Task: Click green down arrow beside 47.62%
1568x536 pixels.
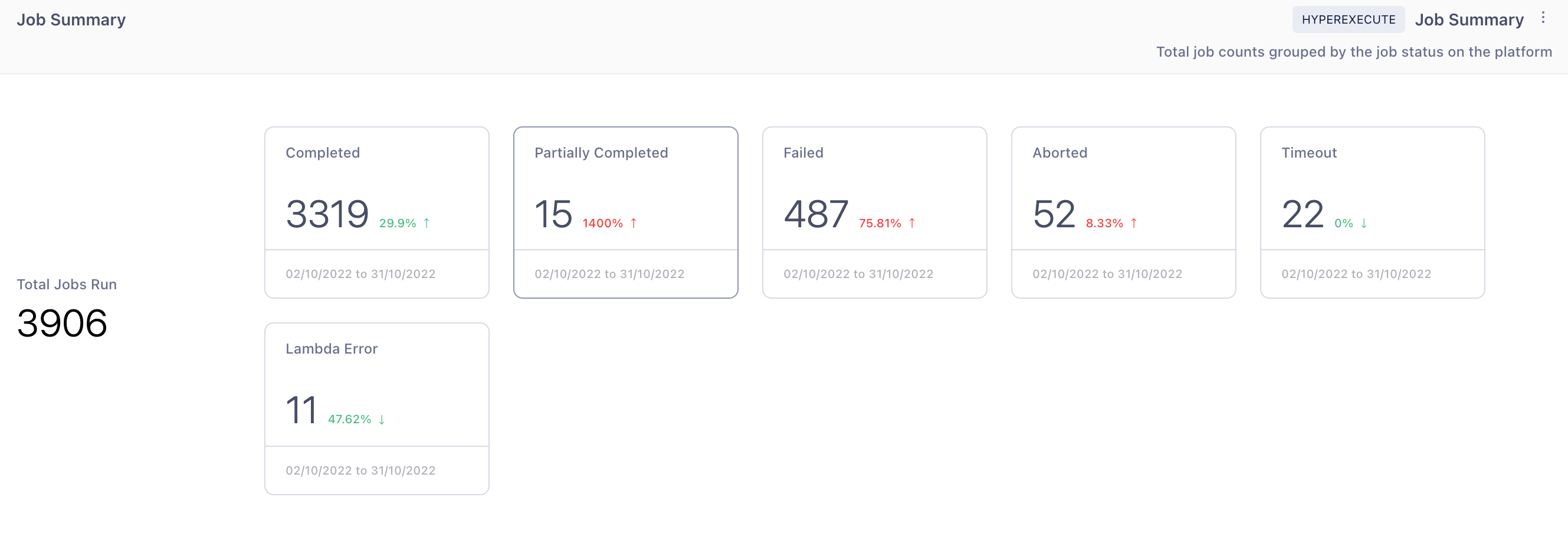Action: pos(382,419)
